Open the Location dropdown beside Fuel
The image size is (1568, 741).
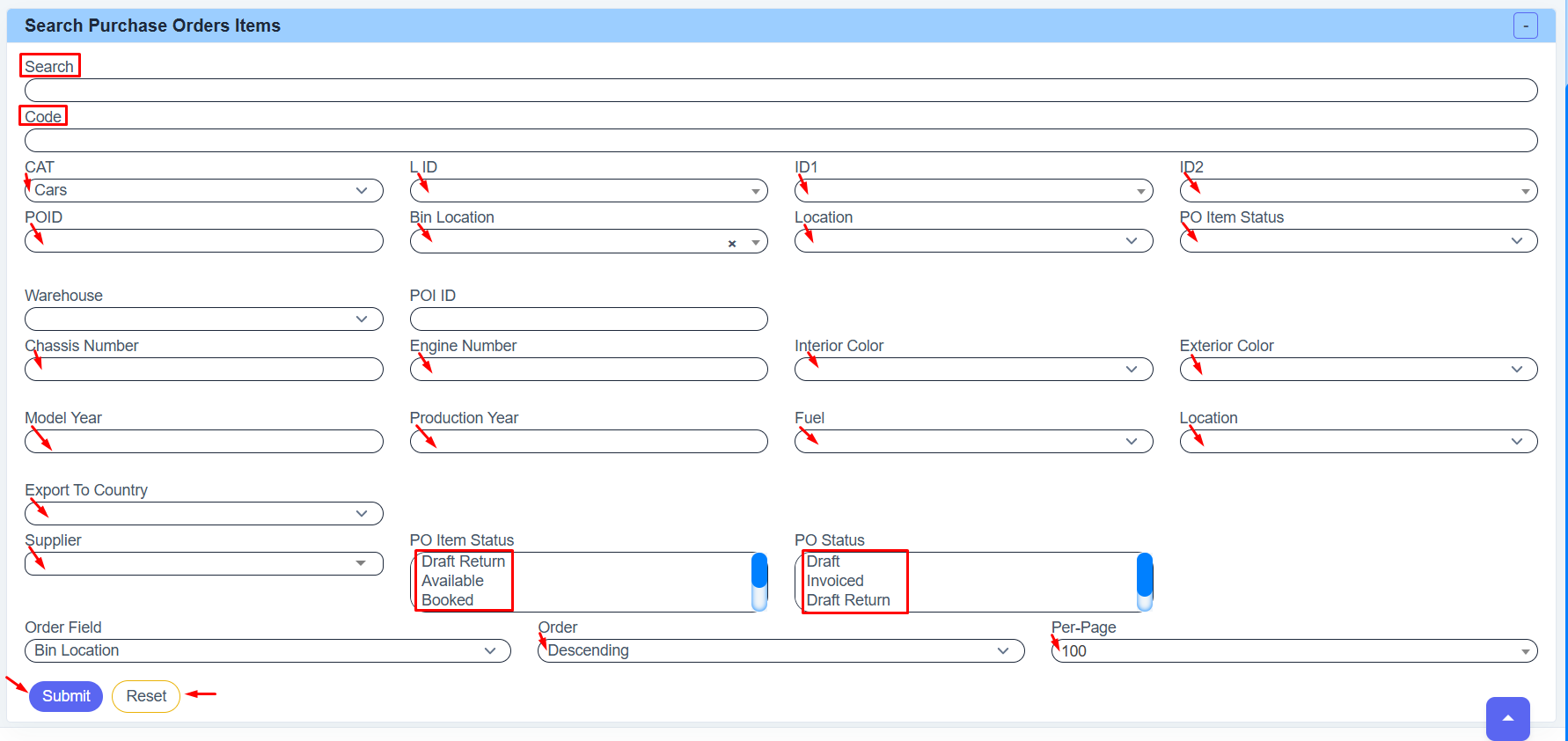tap(1358, 441)
